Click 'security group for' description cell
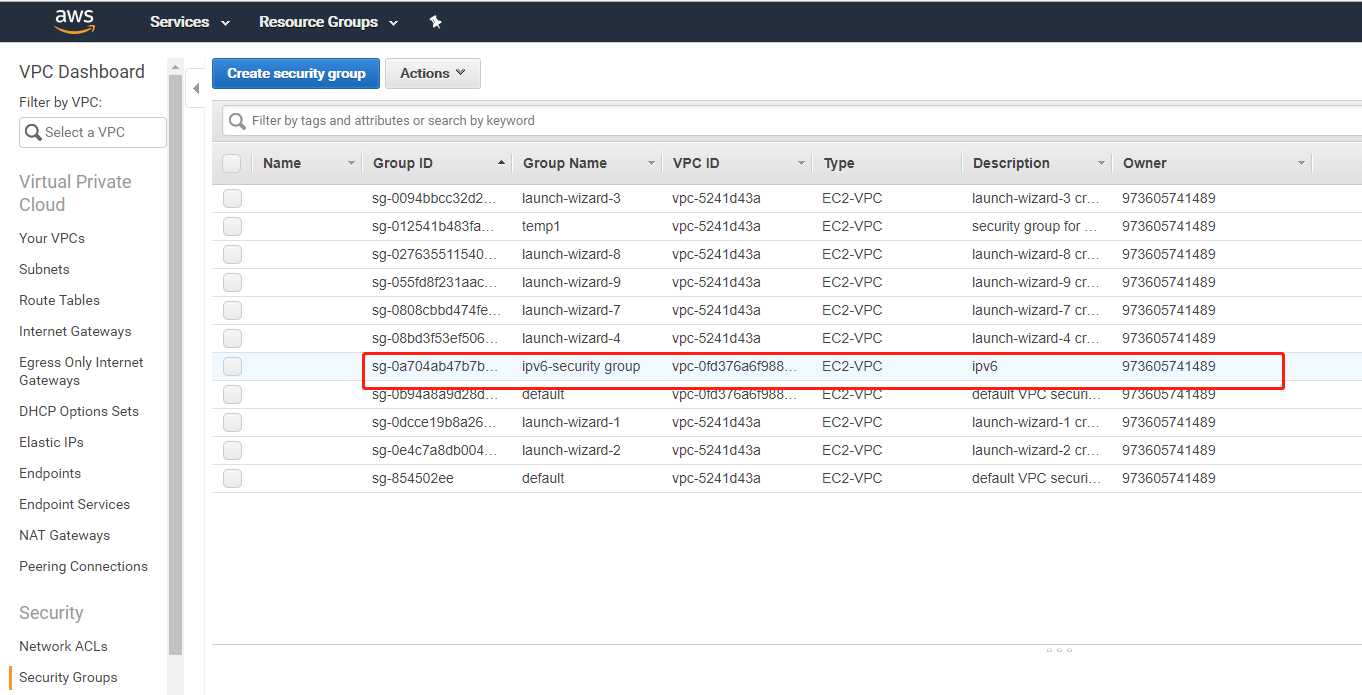 (1035, 226)
